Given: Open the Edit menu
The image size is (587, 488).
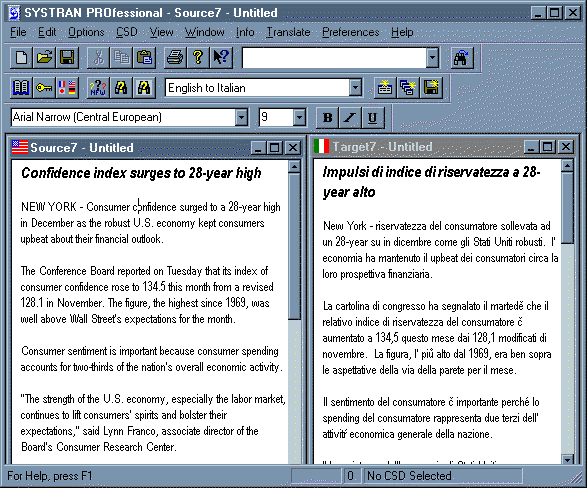Looking at the screenshot, I should (x=47, y=32).
